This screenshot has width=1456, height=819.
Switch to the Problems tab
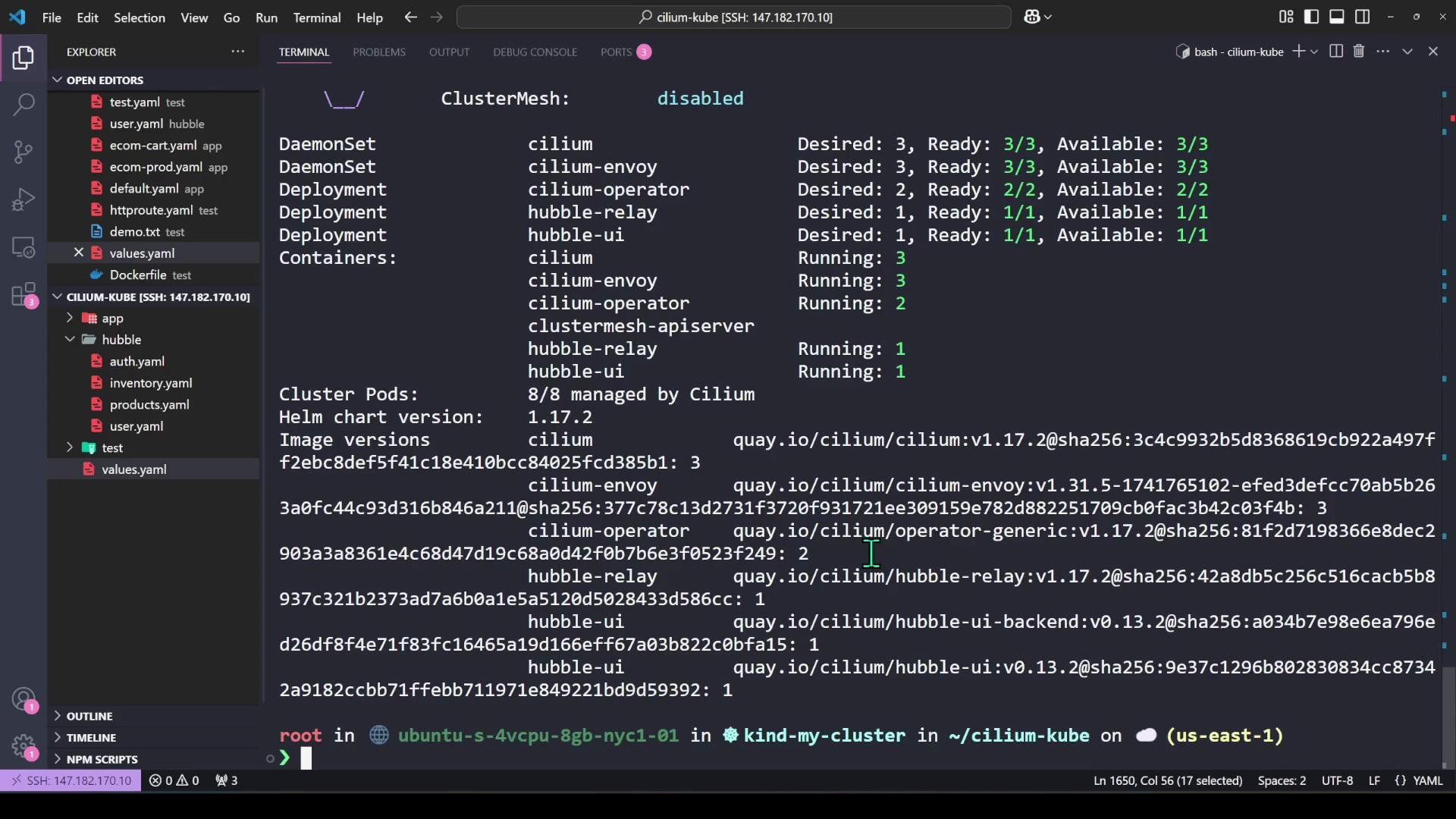pyautogui.click(x=378, y=52)
